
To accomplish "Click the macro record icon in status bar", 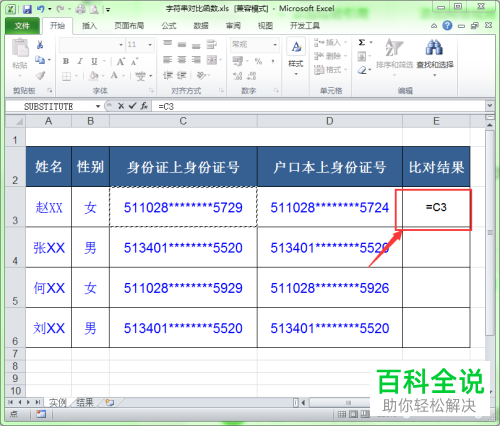I will click(x=41, y=414).
